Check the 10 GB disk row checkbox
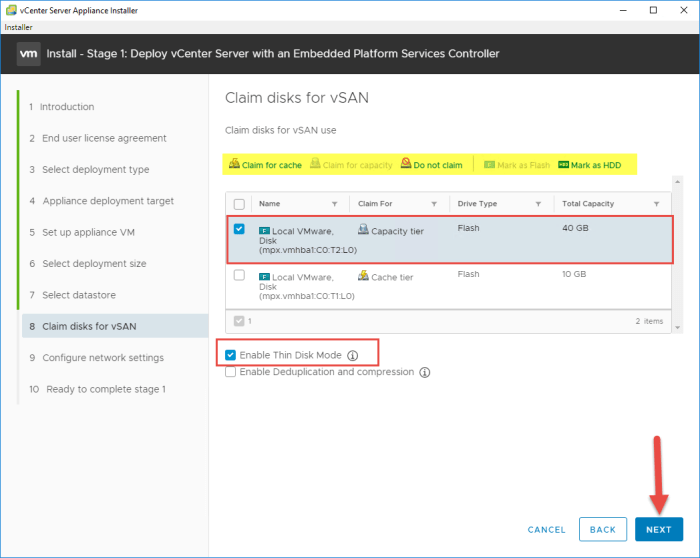Image resolution: width=700 pixels, height=558 pixels. click(x=239, y=275)
